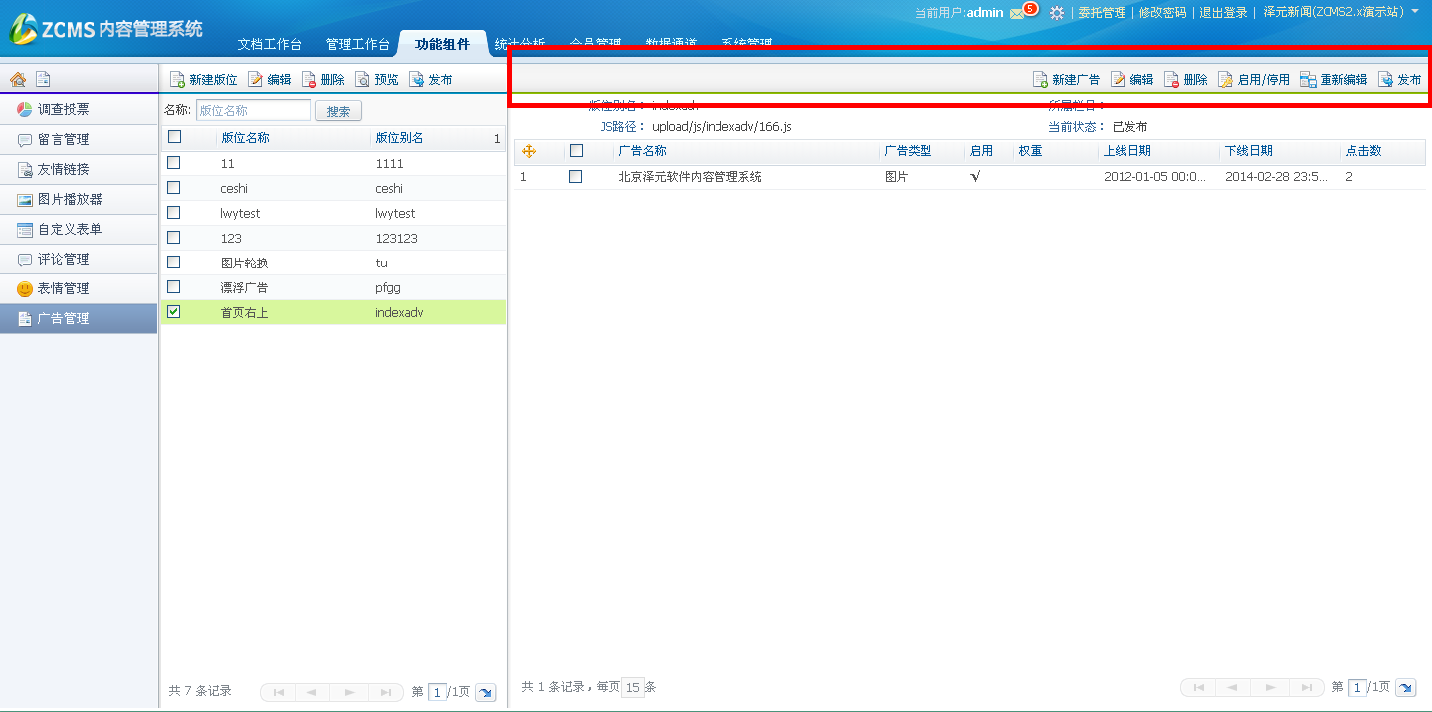Click the 版位名称 name search input field
Screen dimensions: 1432x712
point(252,111)
